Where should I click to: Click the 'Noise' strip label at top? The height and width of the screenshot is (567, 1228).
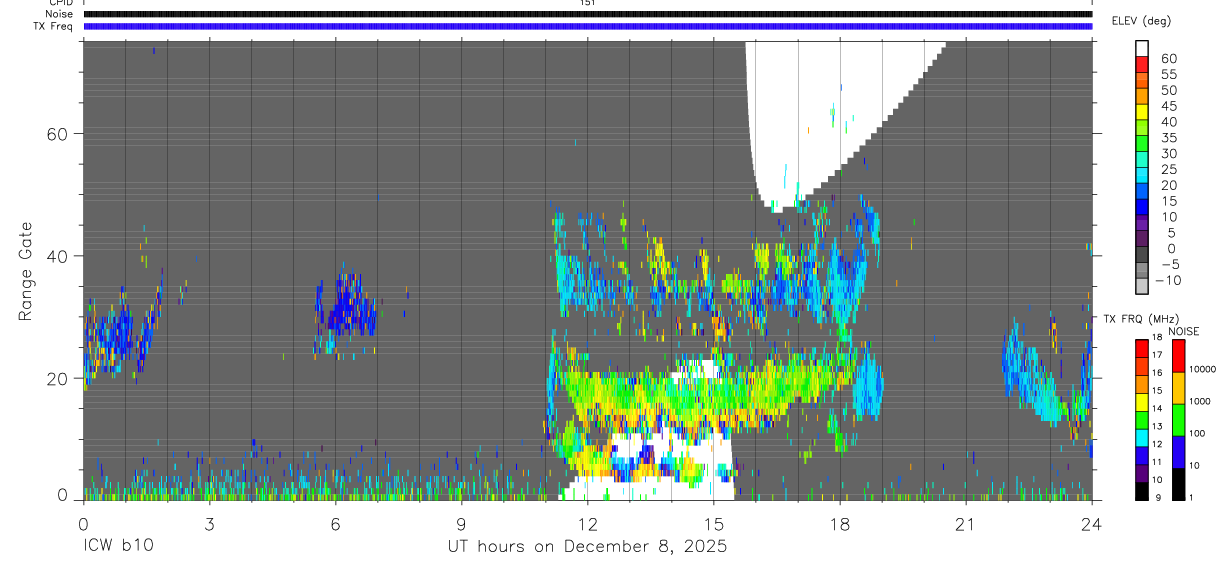[x=59, y=14]
